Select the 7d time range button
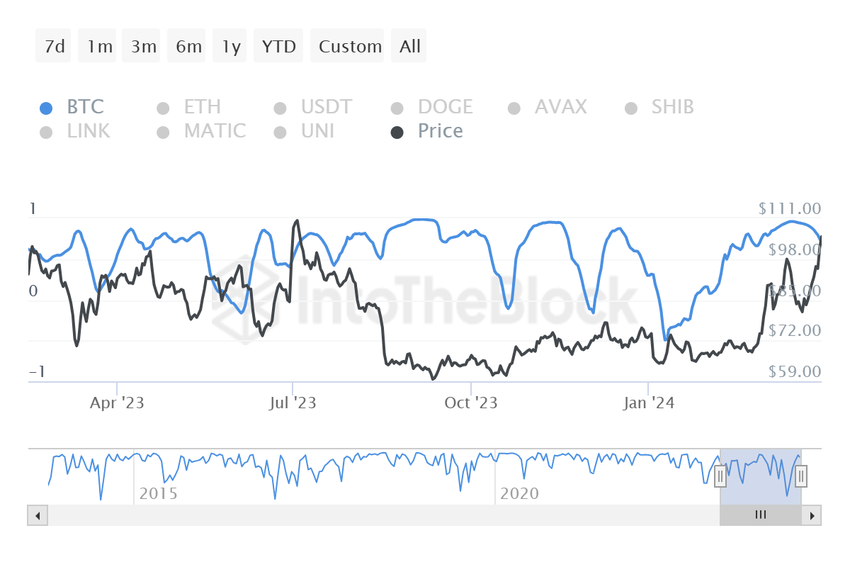The image size is (850, 567). [53, 46]
